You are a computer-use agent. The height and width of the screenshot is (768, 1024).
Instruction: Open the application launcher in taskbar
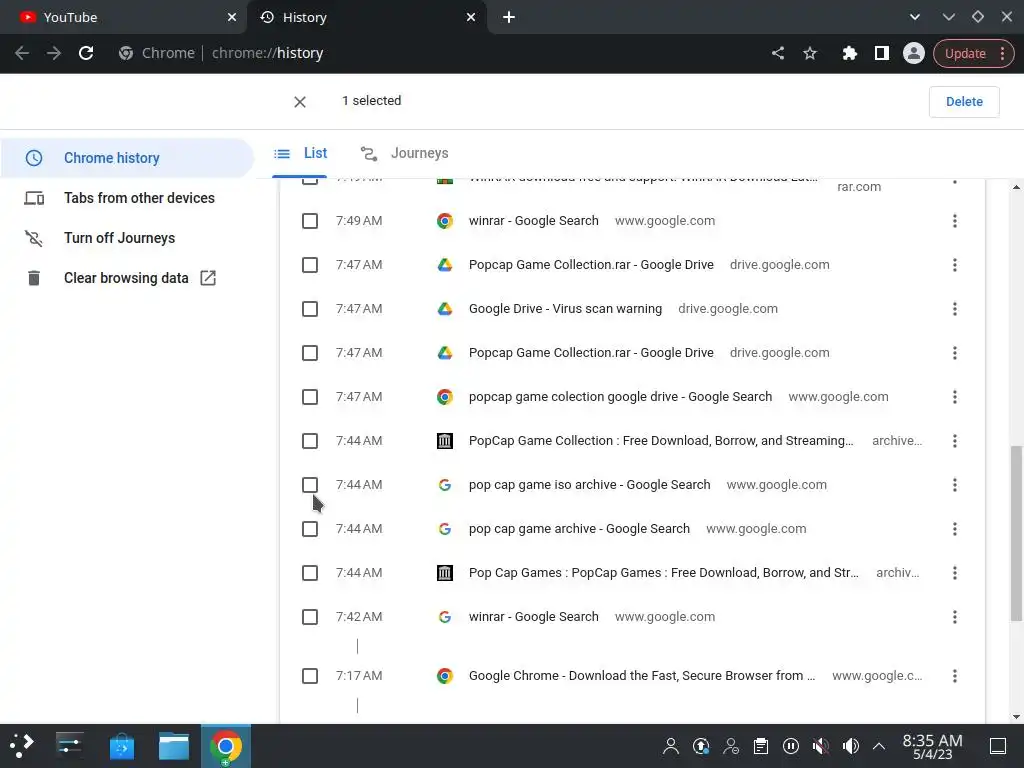click(22, 746)
